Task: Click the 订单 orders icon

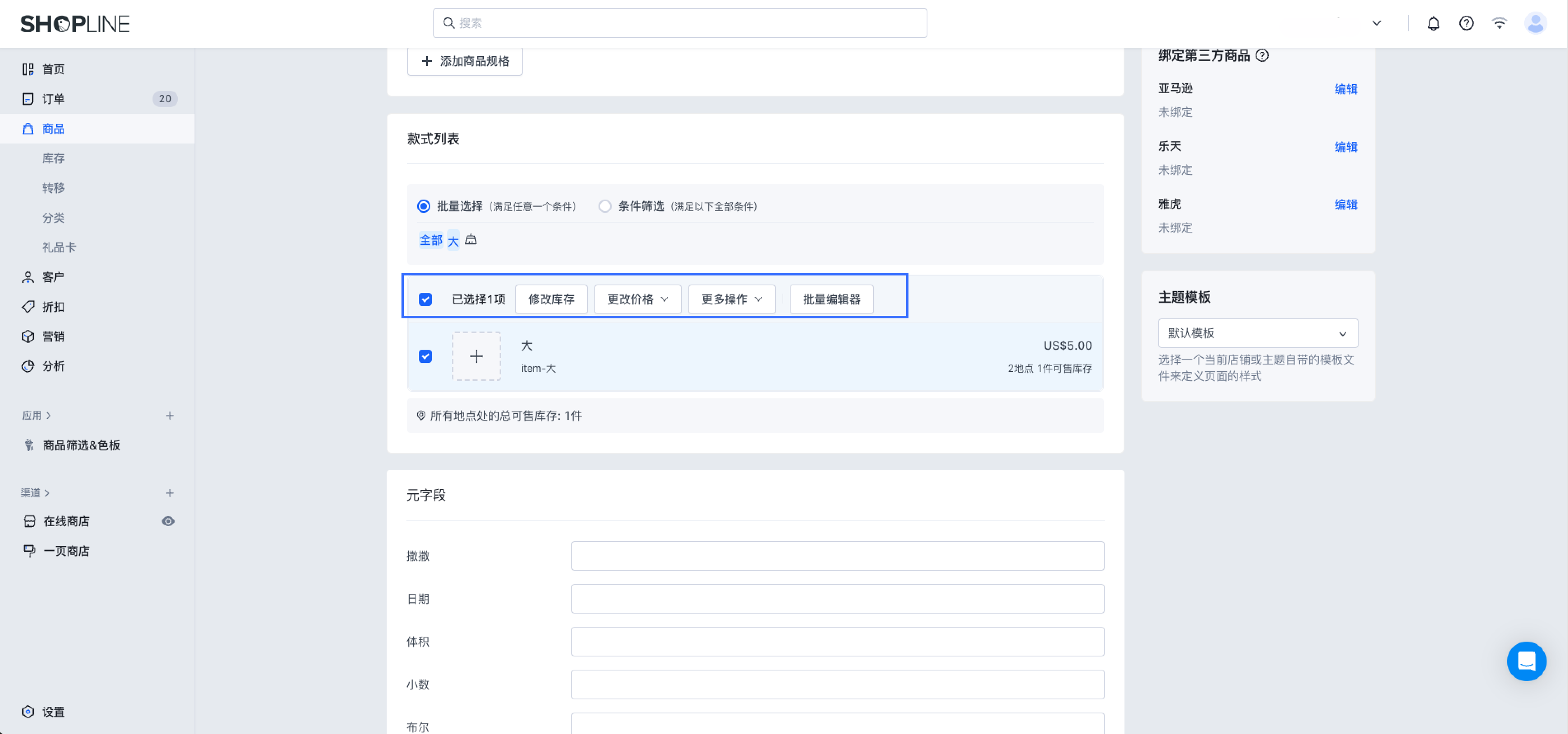Action: (28, 99)
